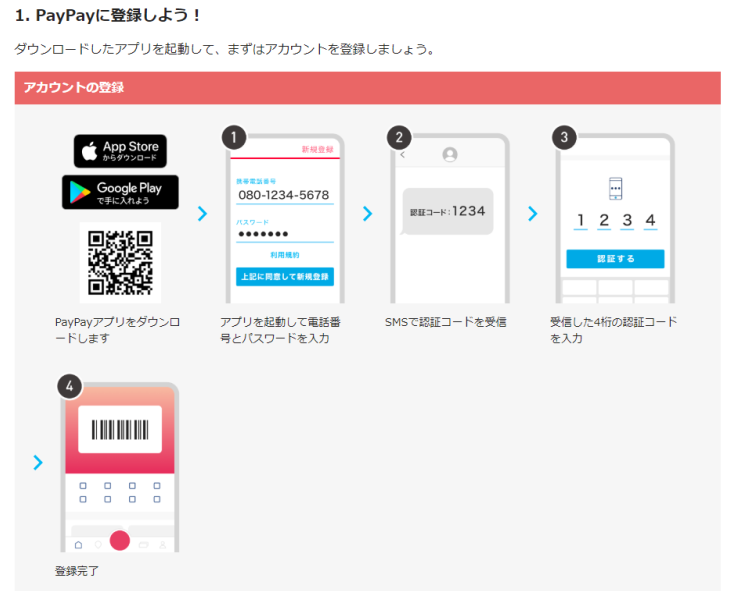
Task: Click the 上記に同意して新規登録 button
Action: tap(285, 276)
